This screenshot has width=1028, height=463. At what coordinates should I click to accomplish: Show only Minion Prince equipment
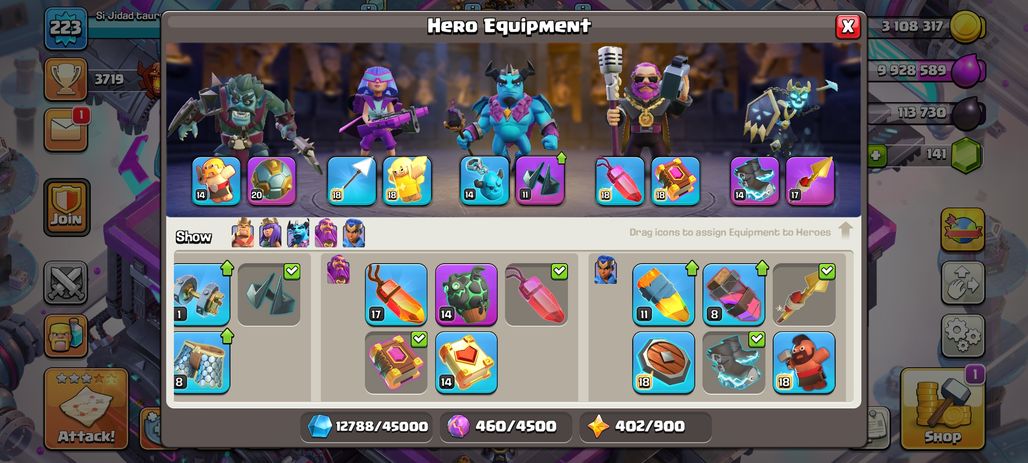(x=298, y=233)
